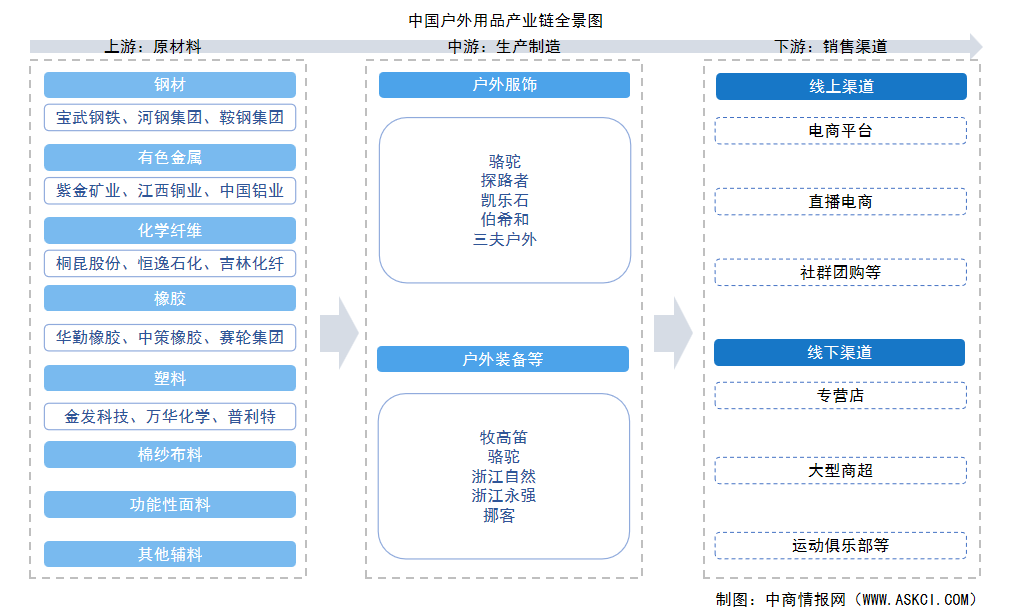
Task: Click the 其他辅料 box
Action: (x=170, y=554)
